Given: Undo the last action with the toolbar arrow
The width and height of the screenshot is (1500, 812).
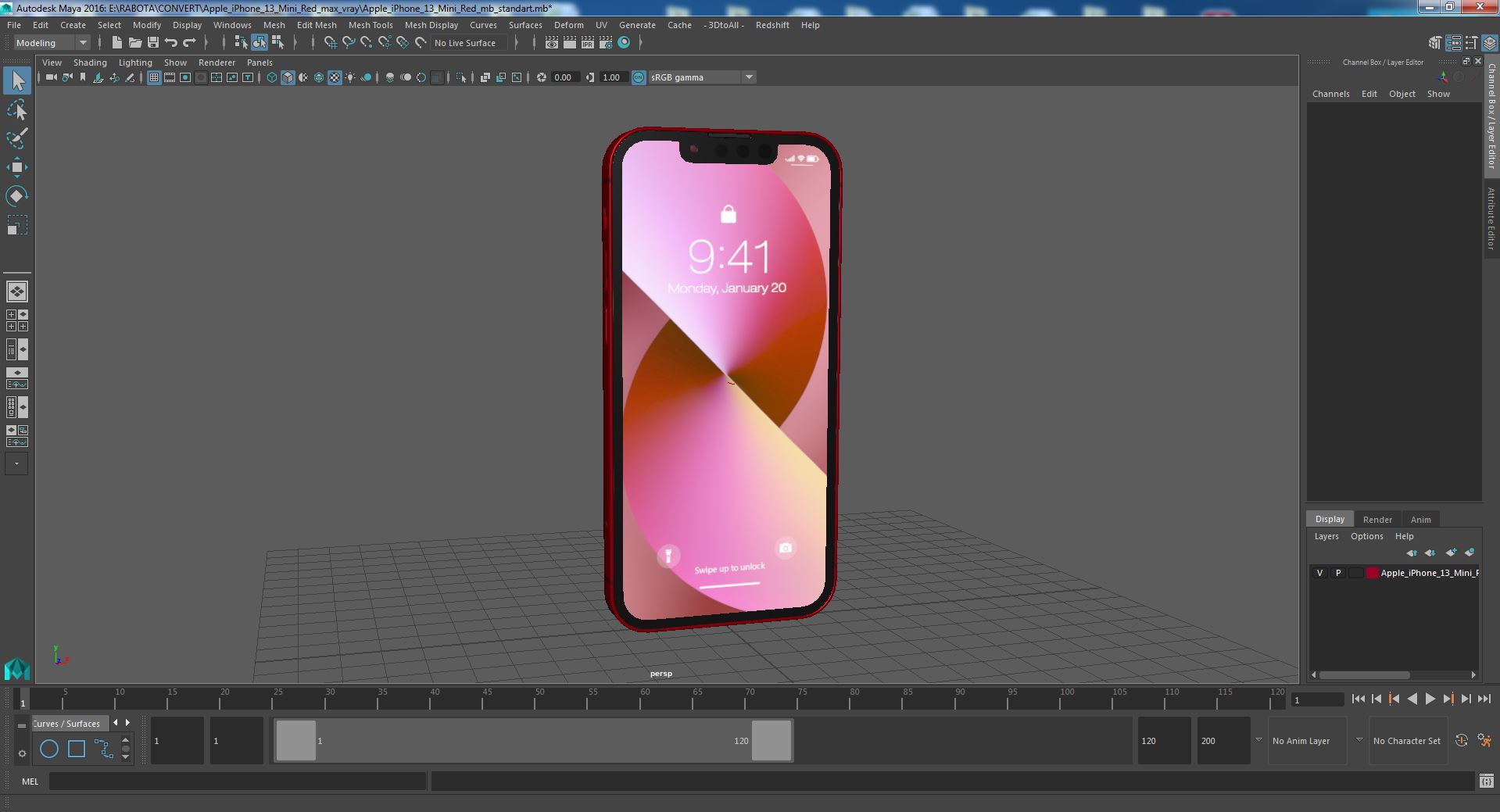Looking at the screenshot, I should [x=171, y=43].
